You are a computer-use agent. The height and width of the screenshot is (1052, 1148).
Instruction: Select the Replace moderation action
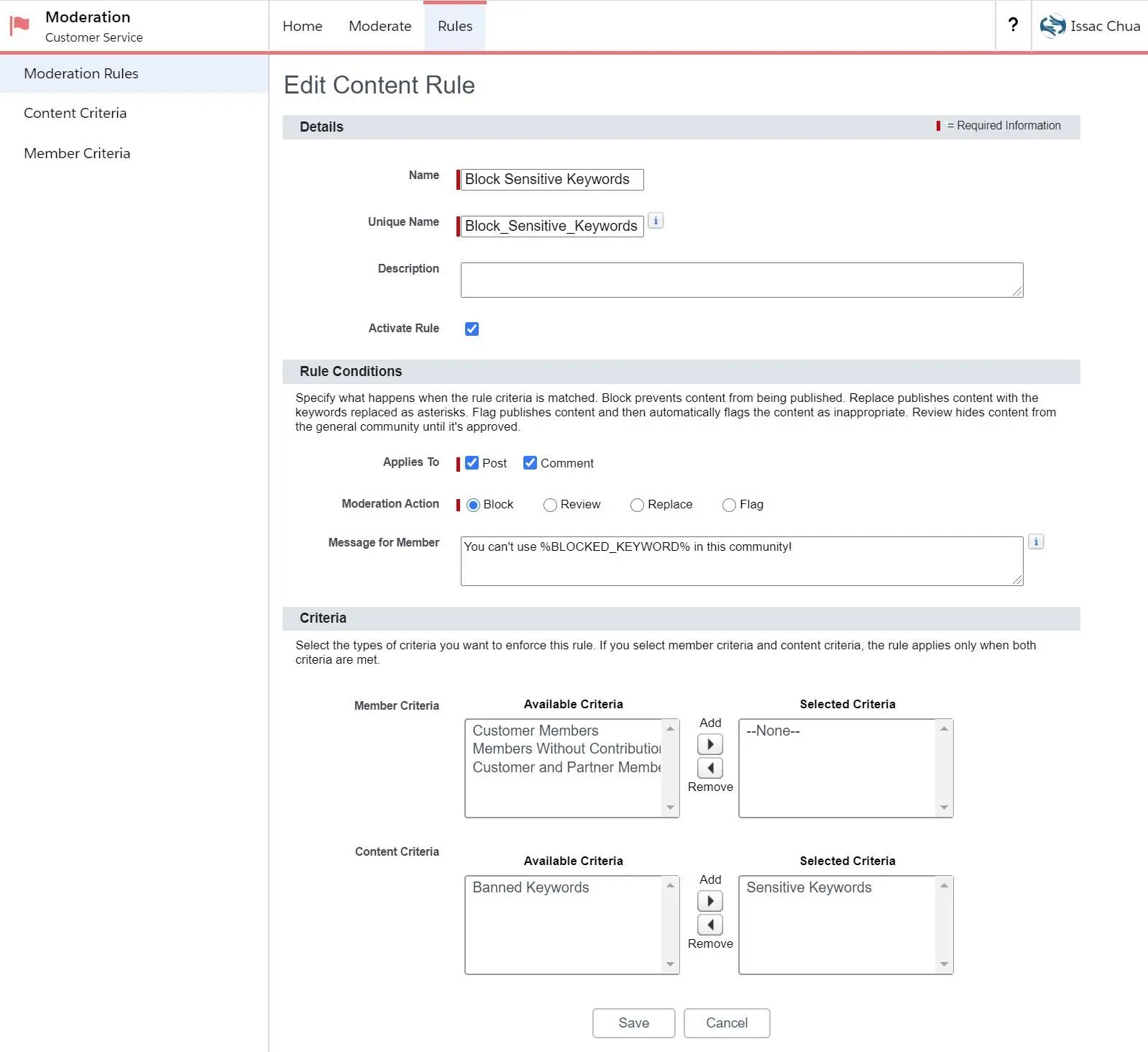click(x=637, y=505)
